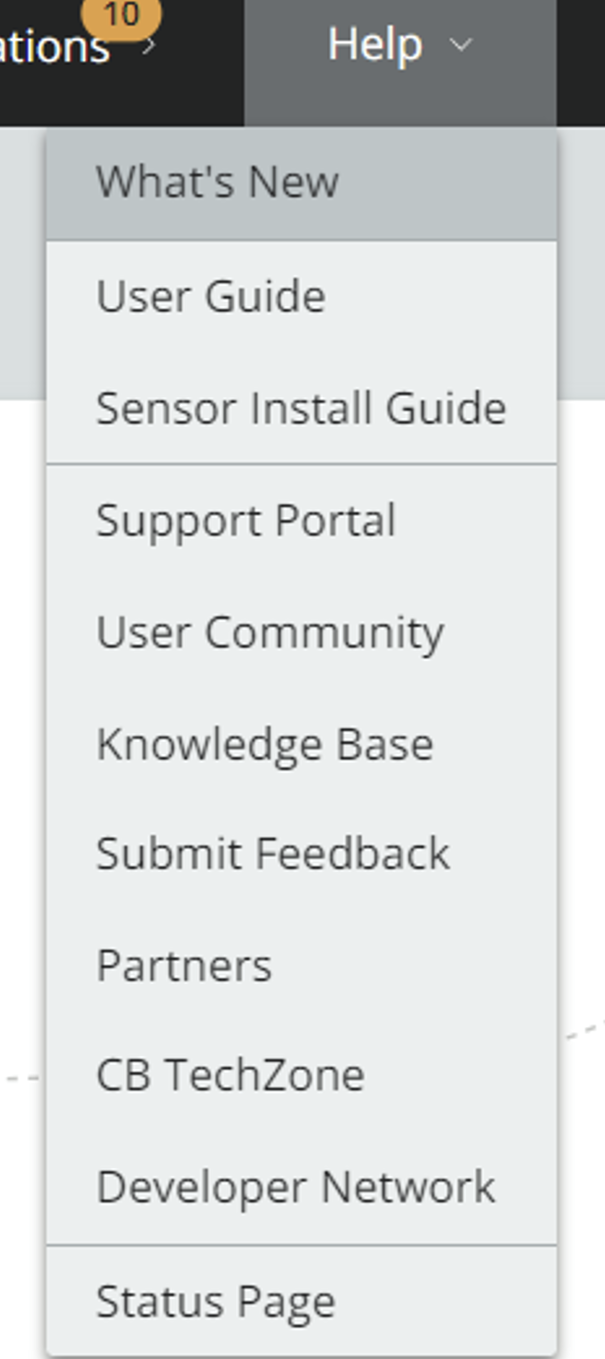Navigate to Developer Network
Viewport: 605px width, 1359px height.
coord(295,1189)
